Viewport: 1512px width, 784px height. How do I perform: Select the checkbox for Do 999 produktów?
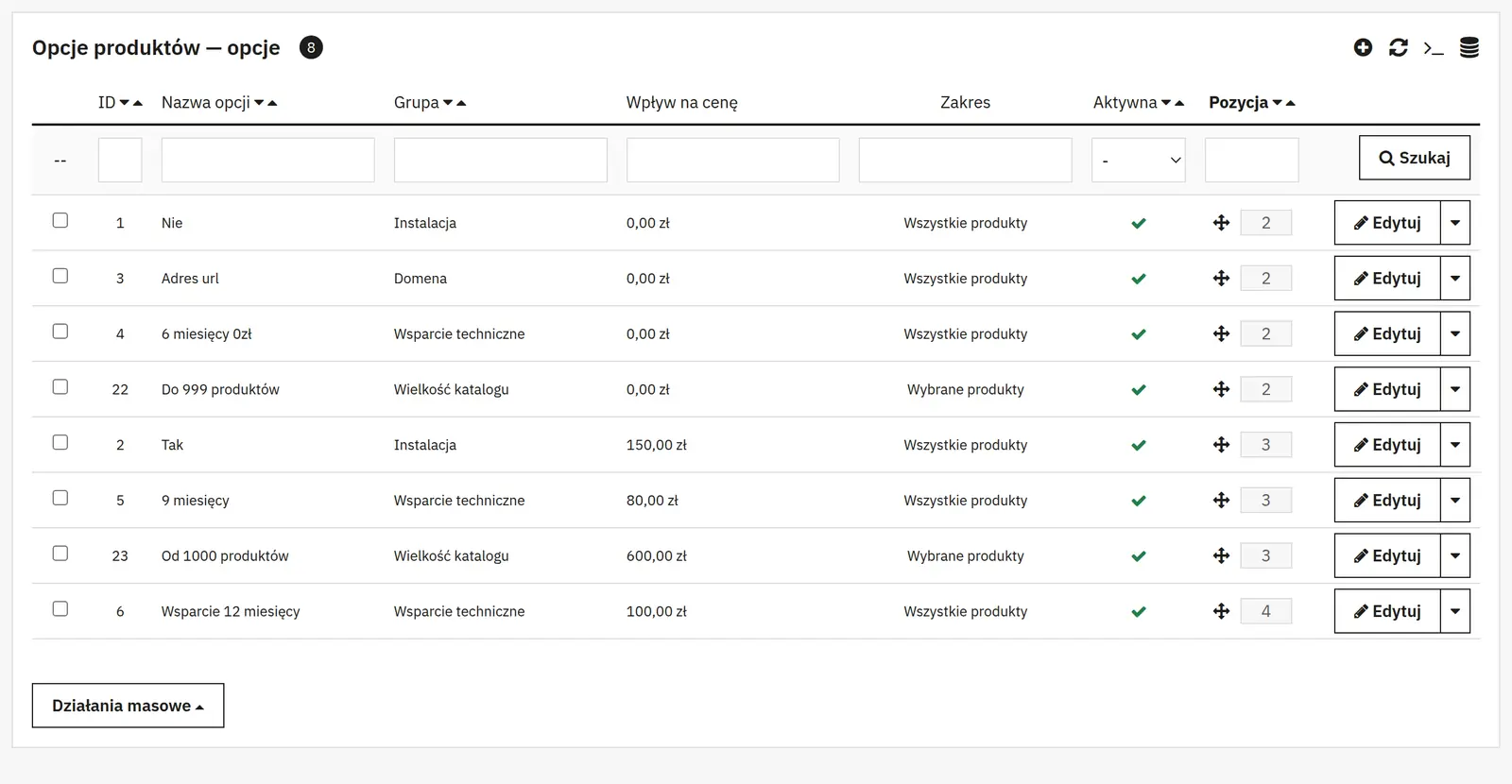point(60,386)
